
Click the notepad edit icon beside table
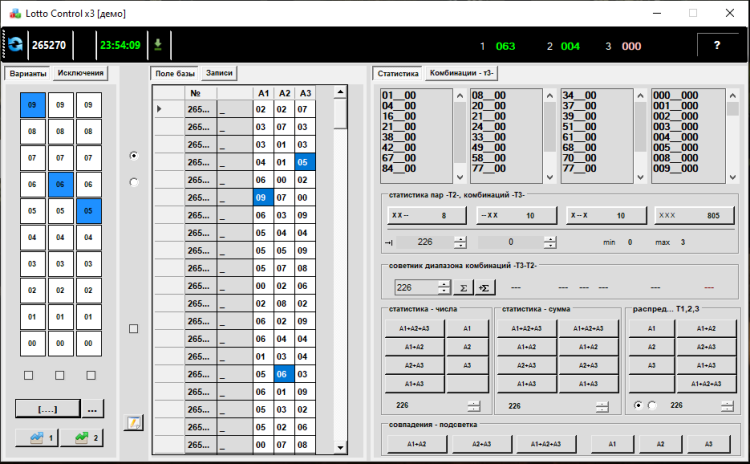pyautogui.click(x=133, y=422)
